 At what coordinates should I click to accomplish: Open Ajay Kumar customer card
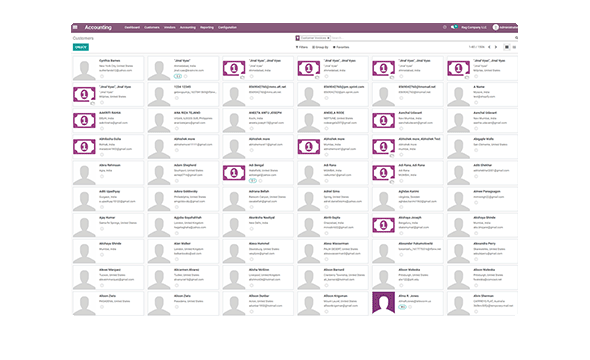108,225
